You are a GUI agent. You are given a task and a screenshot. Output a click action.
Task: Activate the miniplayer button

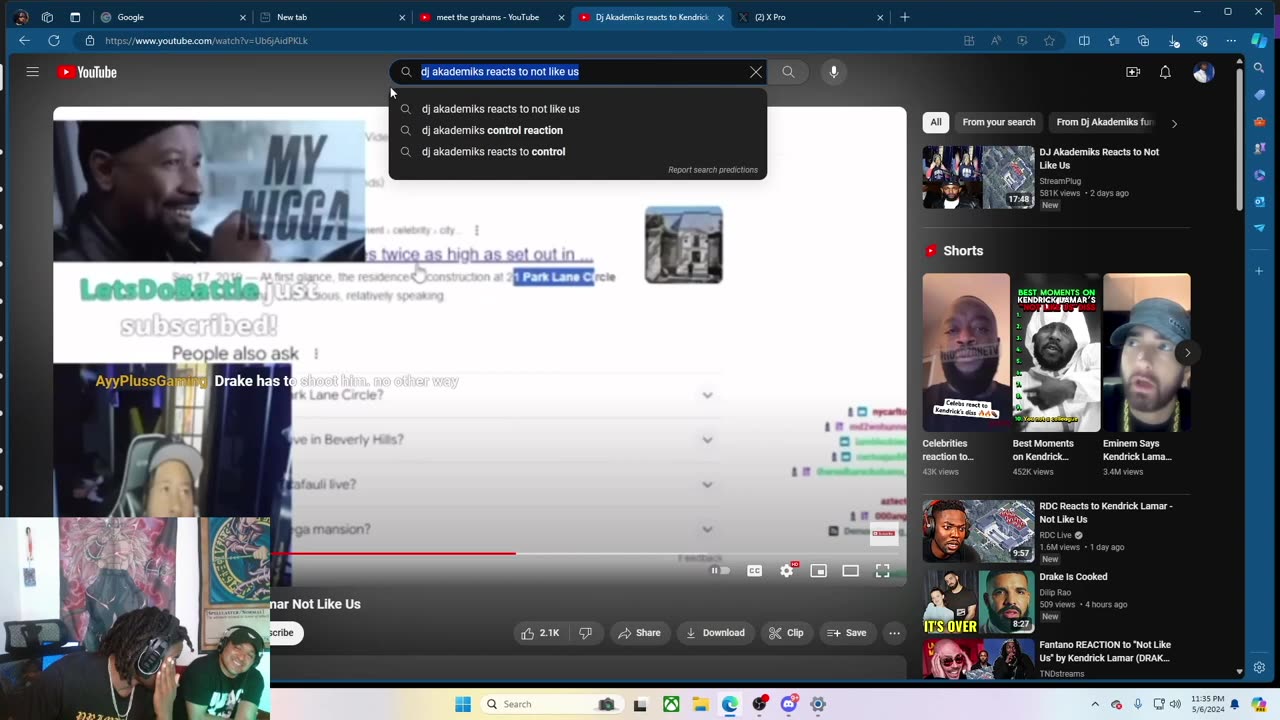[x=819, y=571]
